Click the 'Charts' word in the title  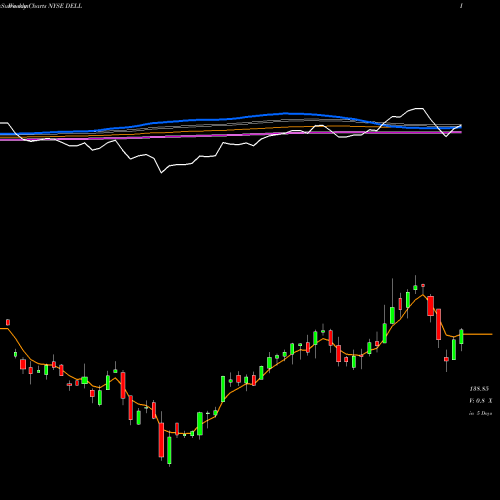click(37, 6)
